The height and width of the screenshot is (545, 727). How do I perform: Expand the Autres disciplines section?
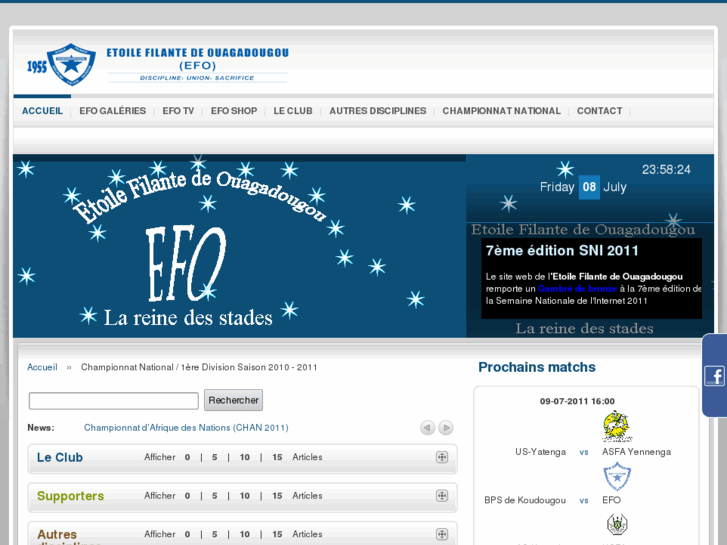point(442,534)
